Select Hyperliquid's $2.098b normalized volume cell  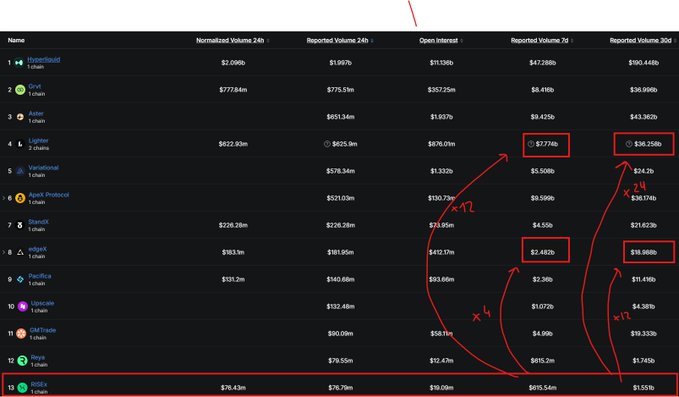(233, 63)
